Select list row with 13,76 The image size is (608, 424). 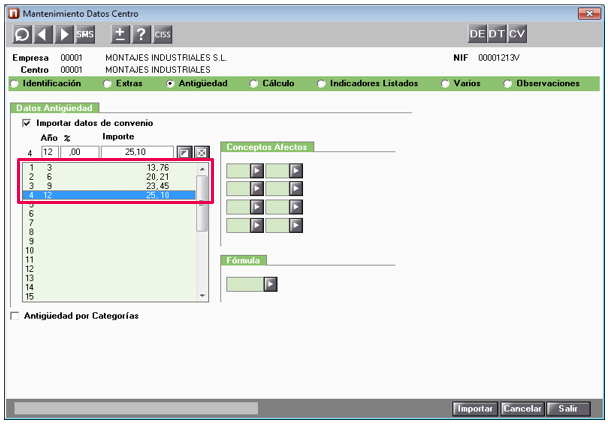point(109,168)
